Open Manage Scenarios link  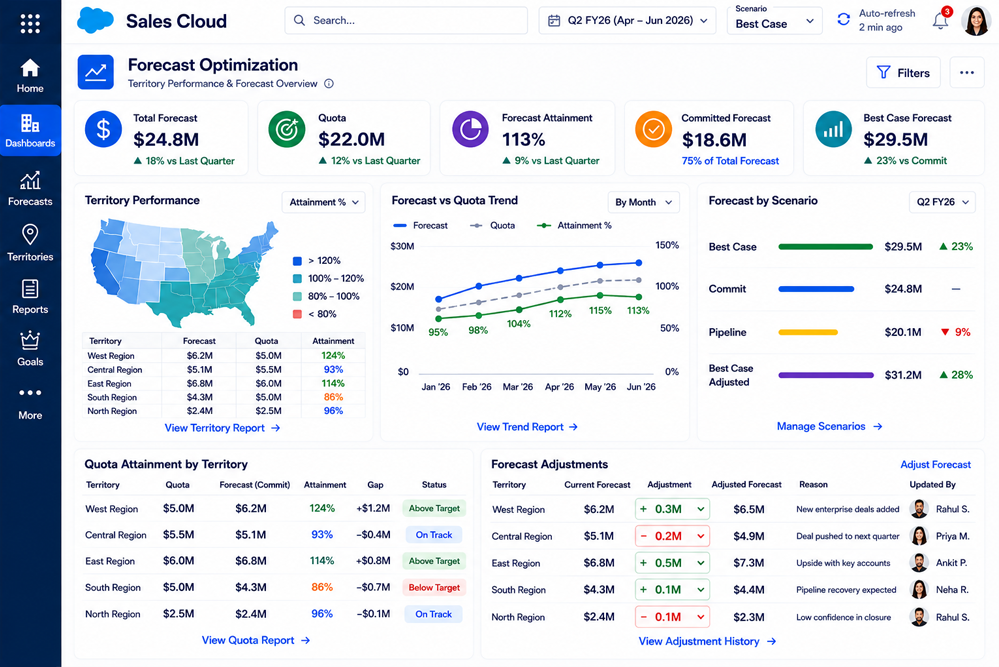[x=830, y=426]
